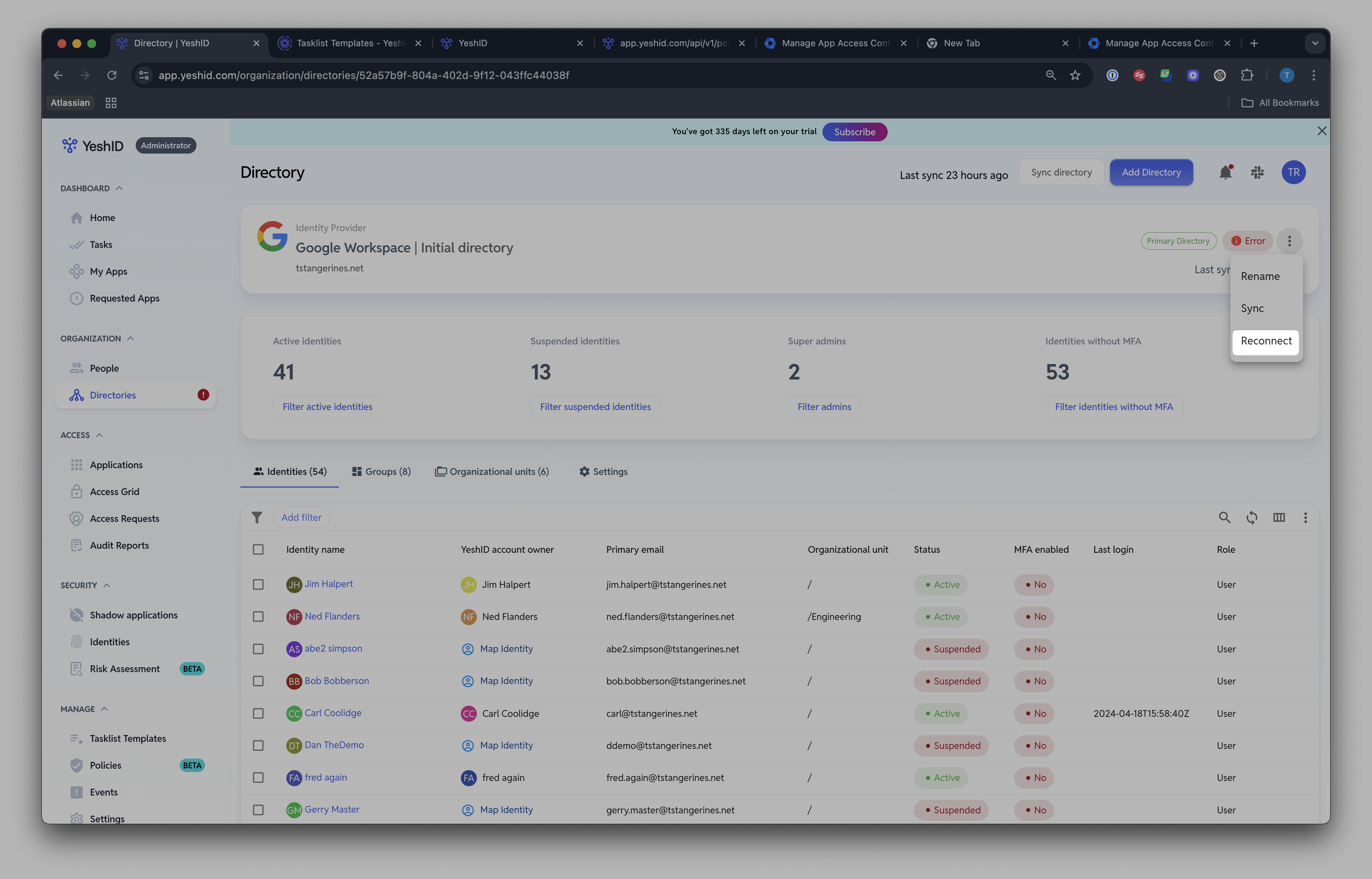Click the Slack integration icon in header
This screenshot has height=879, width=1372.
pos(1257,172)
